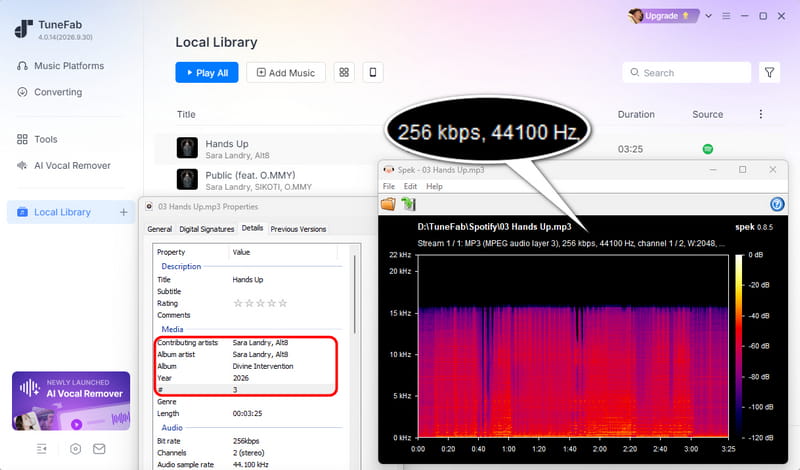Image resolution: width=800 pixels, height=470 pixels.
Task: Select the Year value 2026
Action: (240, 378)
